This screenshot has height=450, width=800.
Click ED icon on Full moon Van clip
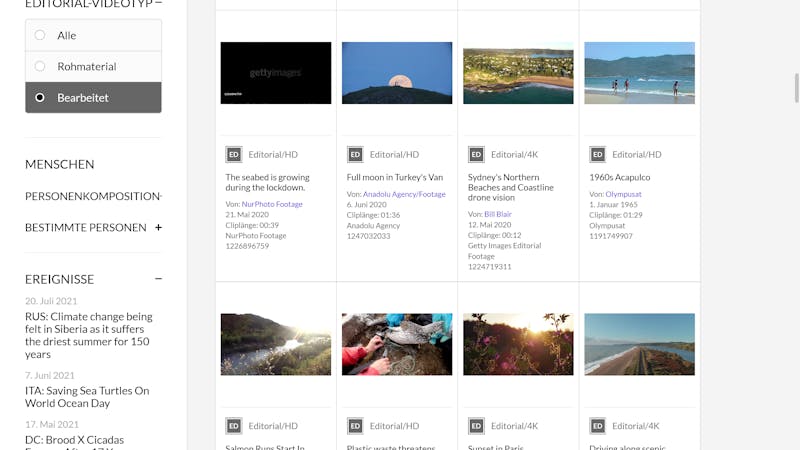click(x=355, y=155)
